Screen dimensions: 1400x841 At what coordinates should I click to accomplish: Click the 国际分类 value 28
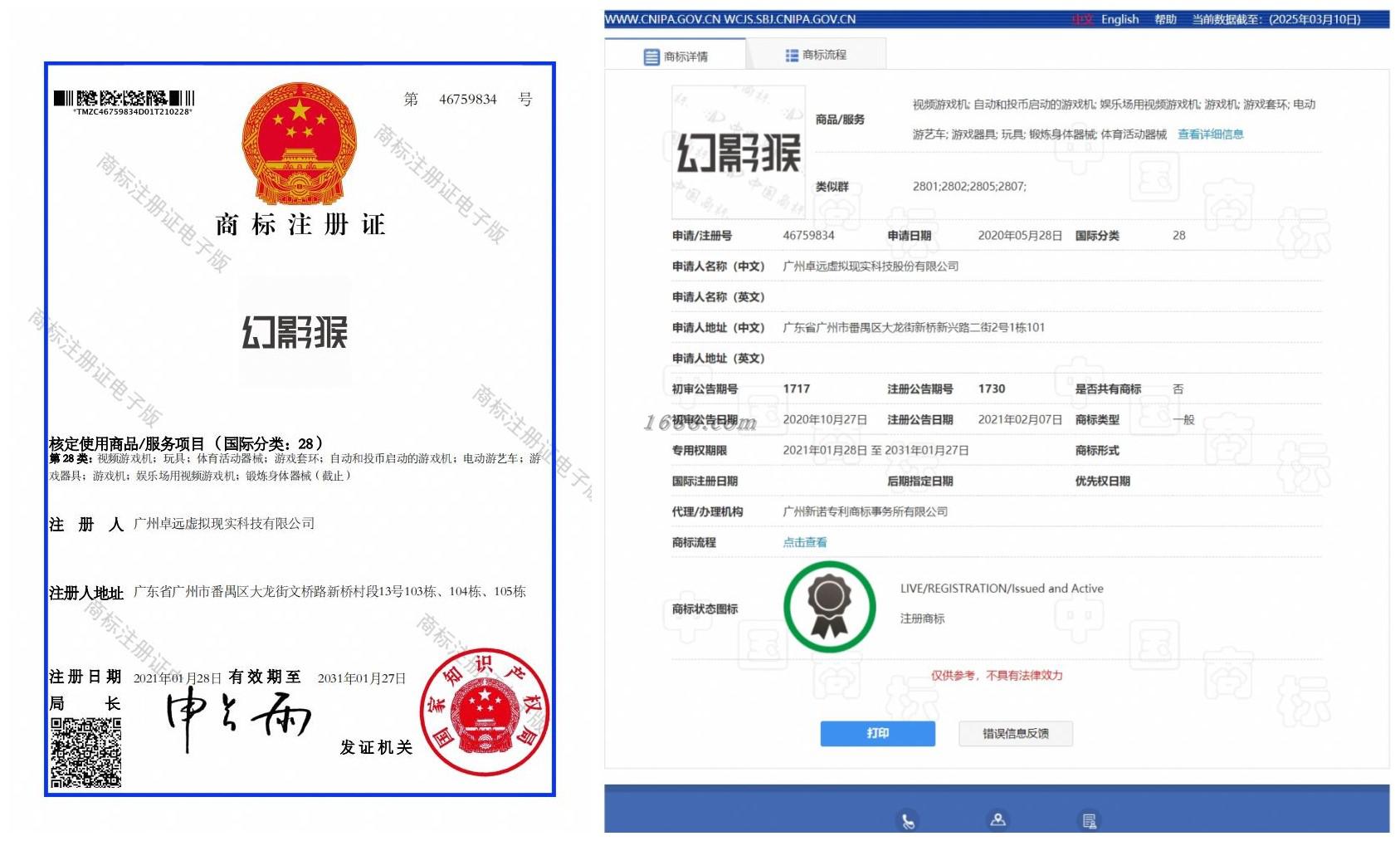(x=1178, y=236)
